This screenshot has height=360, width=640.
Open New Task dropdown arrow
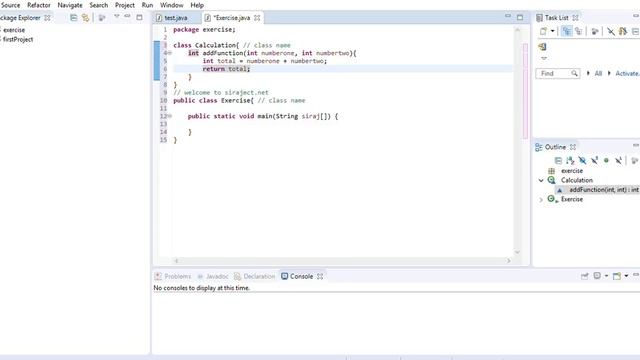pos(552,31)
